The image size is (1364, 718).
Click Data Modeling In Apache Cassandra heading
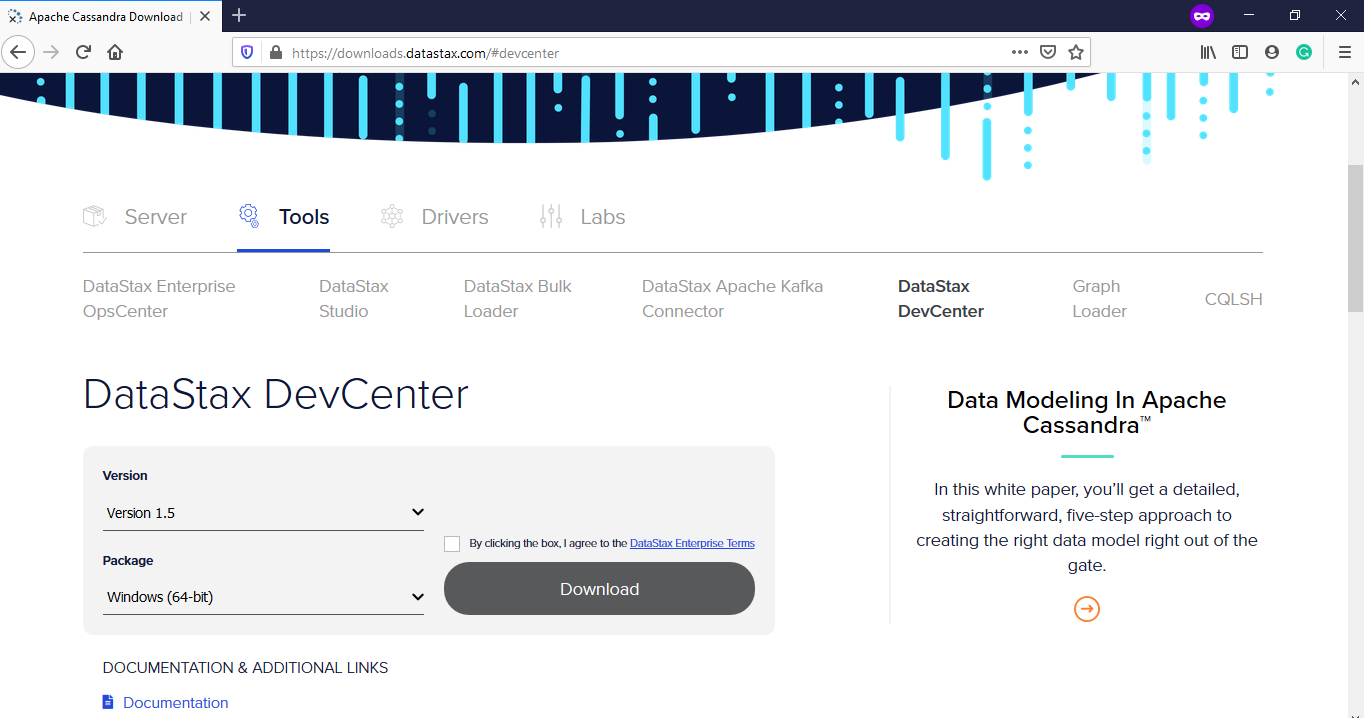pos(1087,412)
